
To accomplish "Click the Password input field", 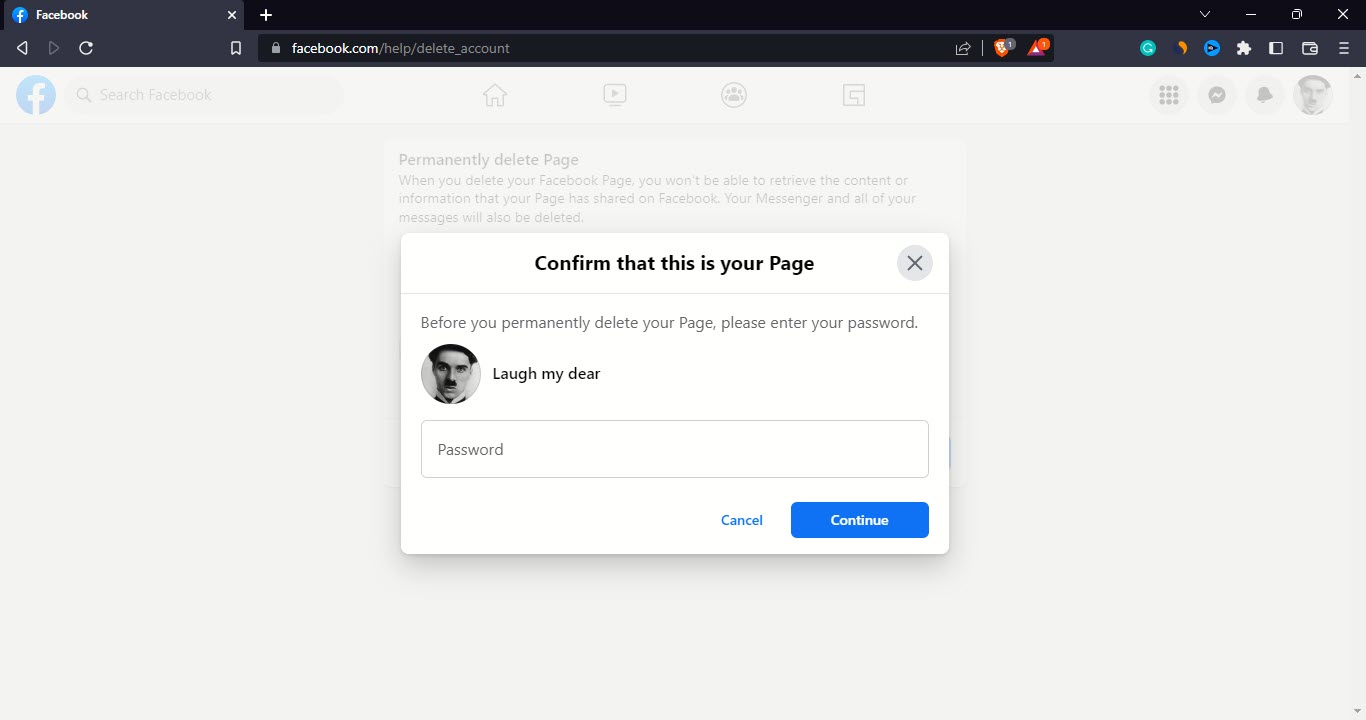I will pos(674,449).
